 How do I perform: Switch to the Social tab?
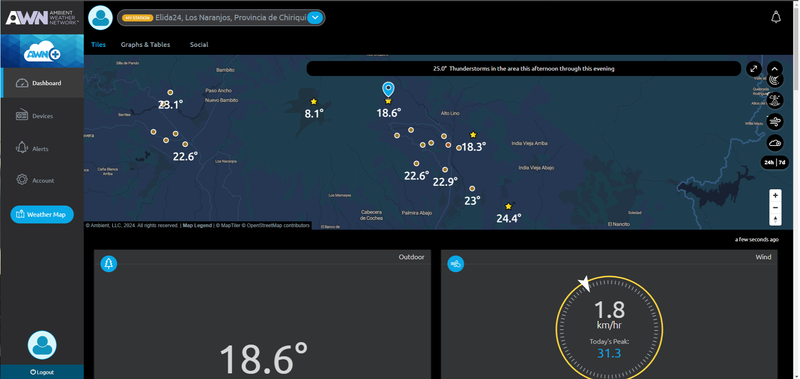tap(199, 44)
